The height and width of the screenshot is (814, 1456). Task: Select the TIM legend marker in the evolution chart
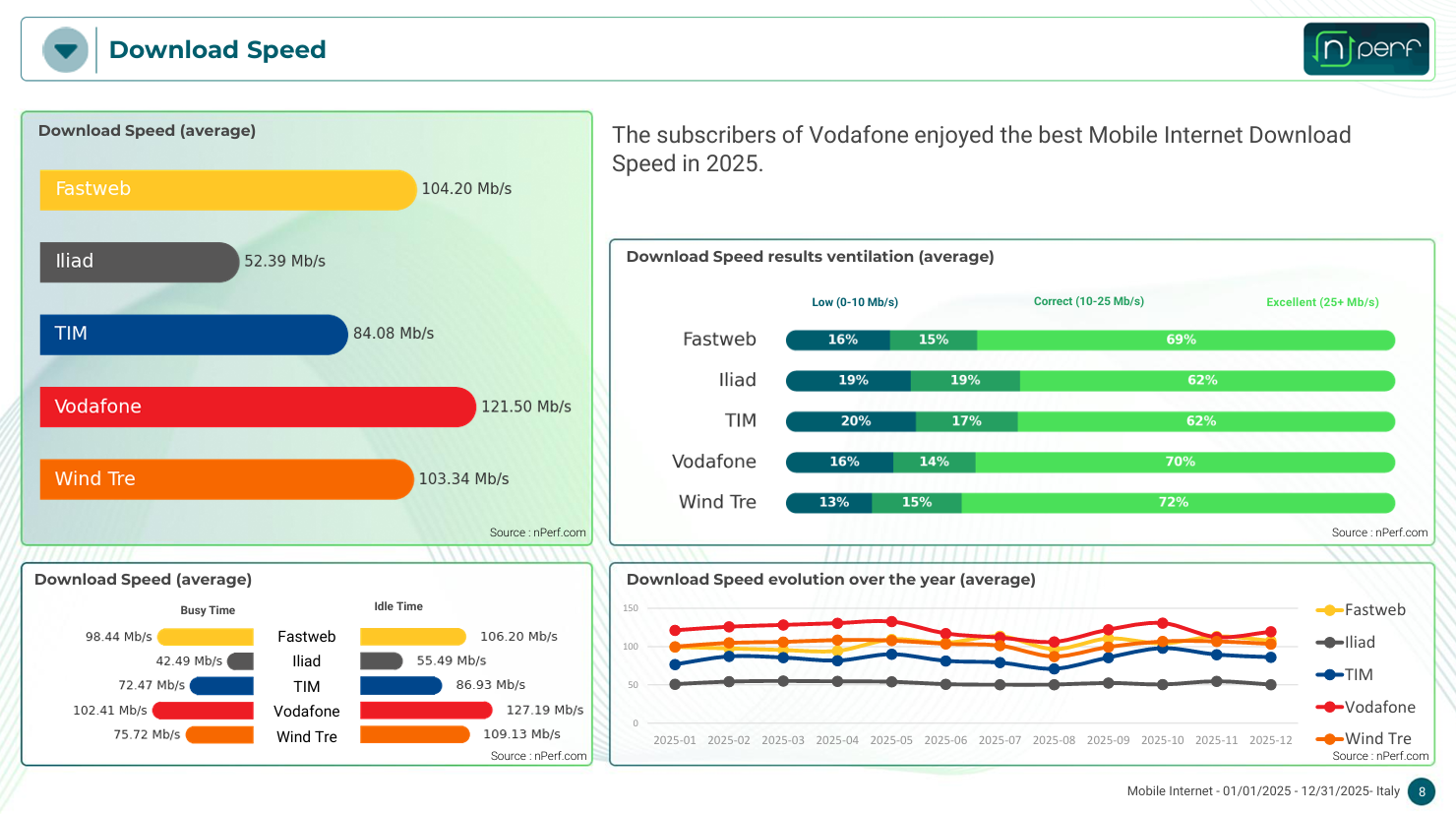click(x=1330, y=675)
